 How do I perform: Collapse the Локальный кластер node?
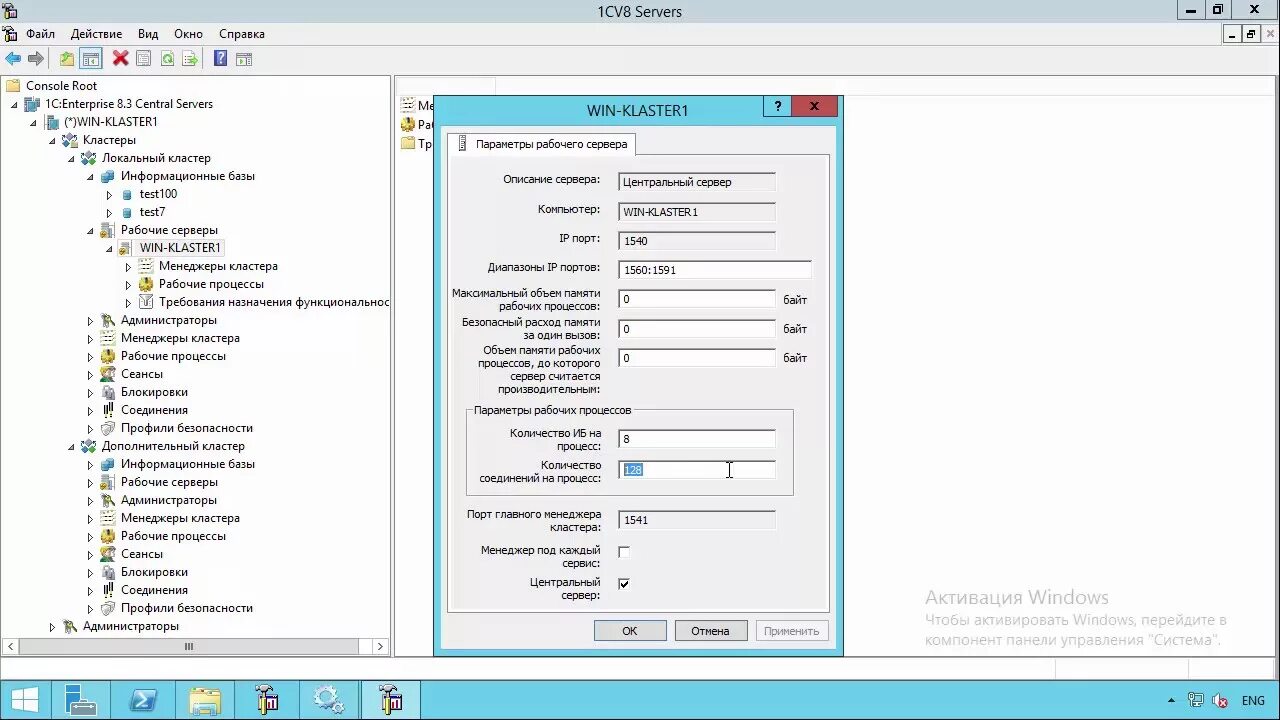(71, 158)
